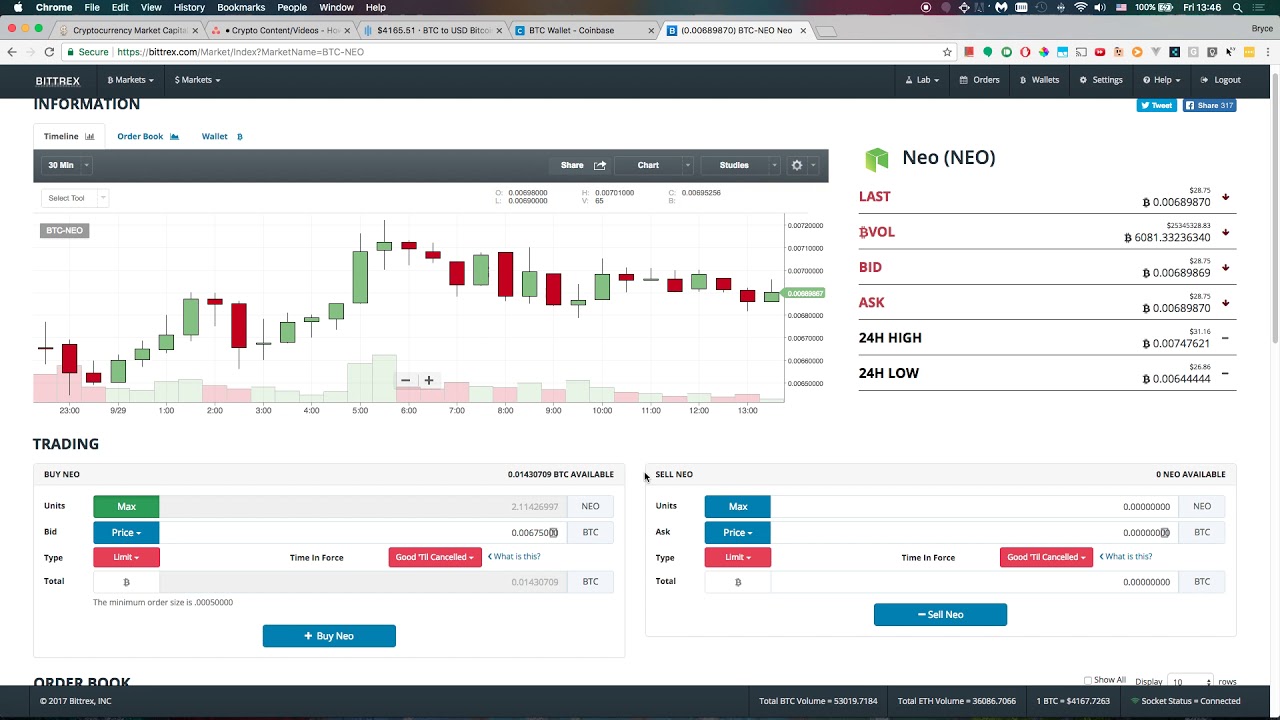Toggle the Show All checkbox
The height and width of the screenshot is (720, 1280).
pos(1088,680)
